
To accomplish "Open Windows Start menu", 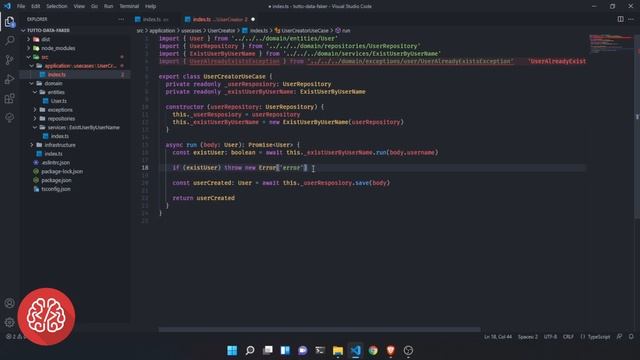I will coord(232,350).
